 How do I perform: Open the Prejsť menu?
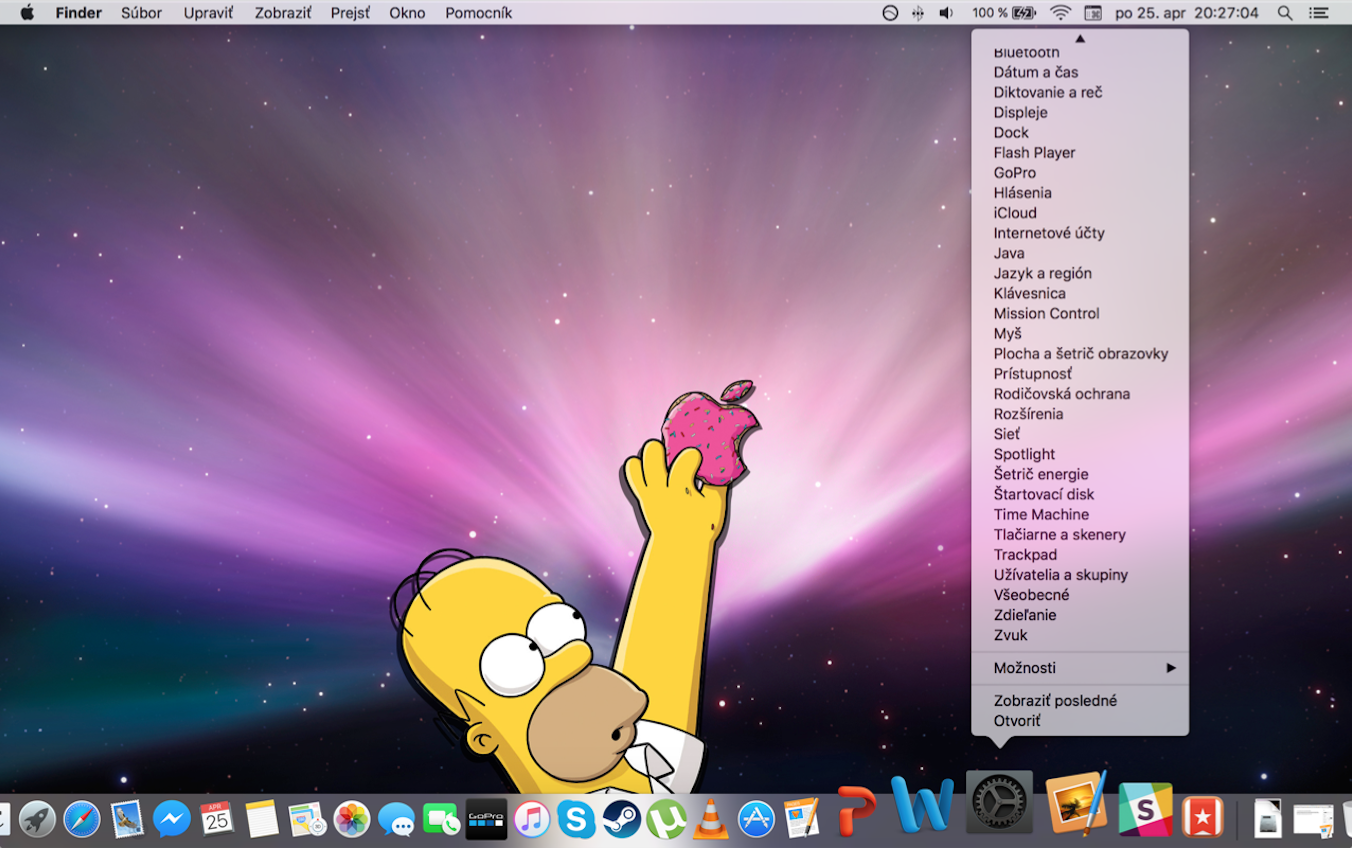point(351,13)
